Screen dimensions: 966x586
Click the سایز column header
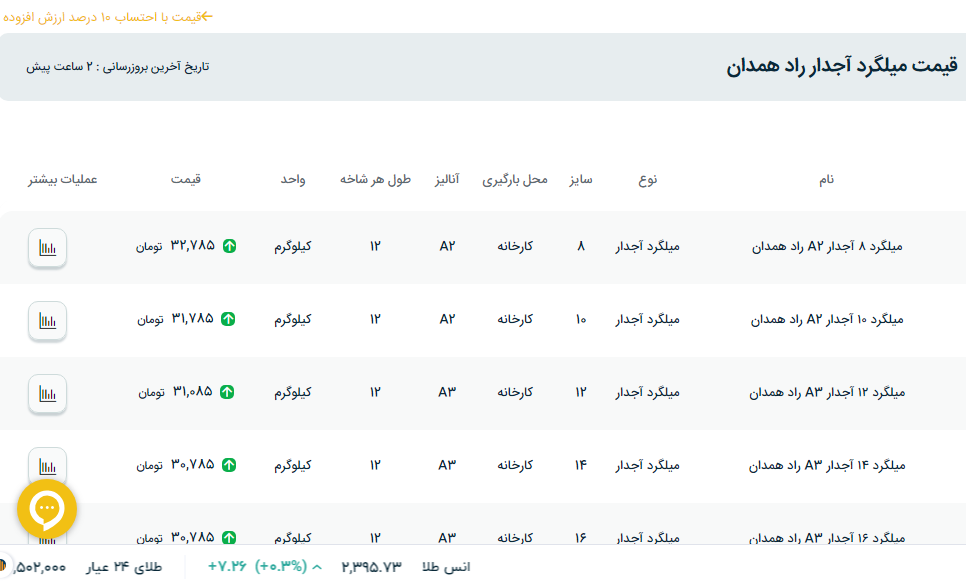(x=581, y=180)
